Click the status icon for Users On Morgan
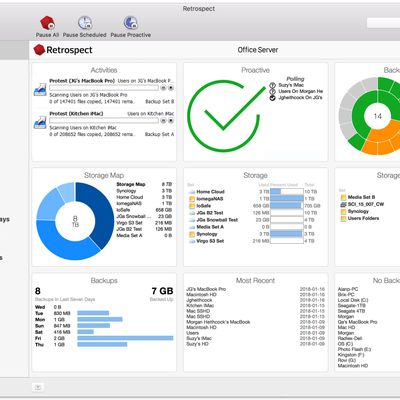Screen dimensions: 400x400 [x=272, y=91]
